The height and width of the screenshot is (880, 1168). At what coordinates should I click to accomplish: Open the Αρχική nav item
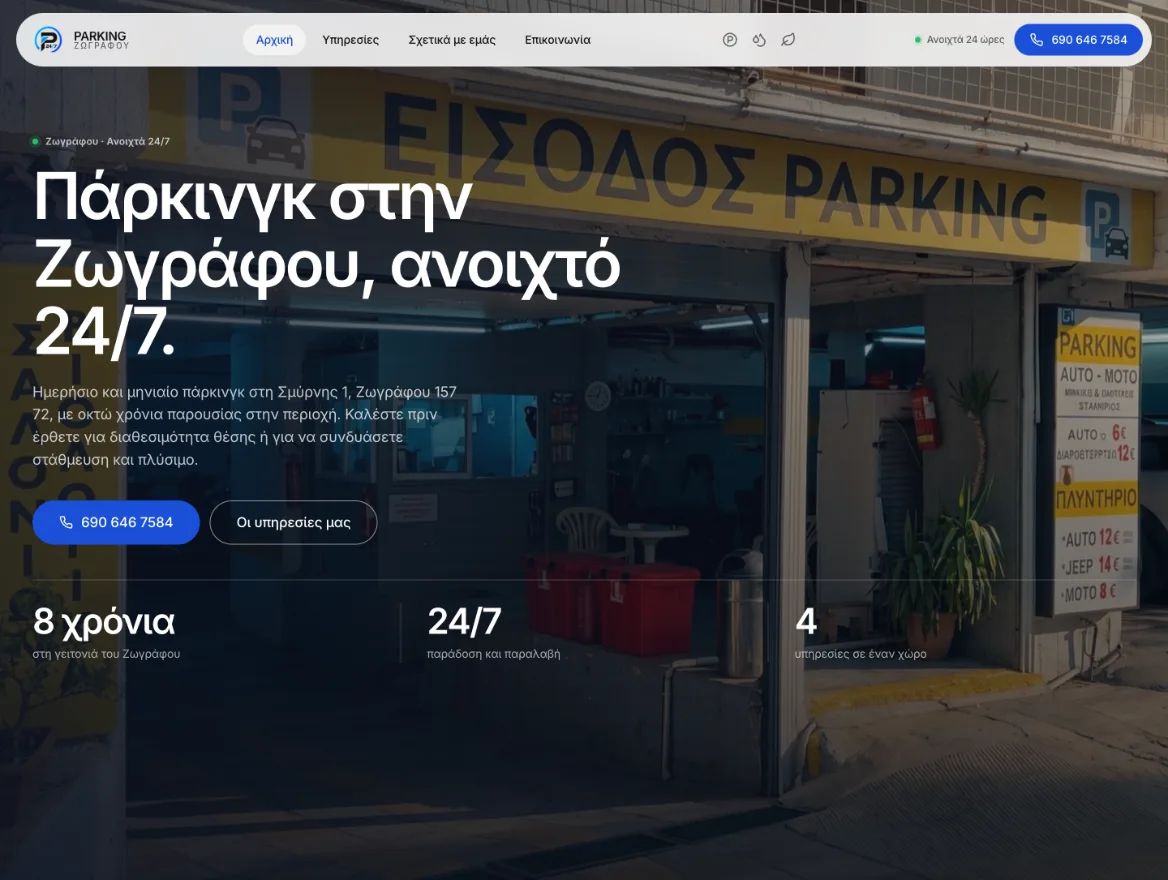pos(274,40)
